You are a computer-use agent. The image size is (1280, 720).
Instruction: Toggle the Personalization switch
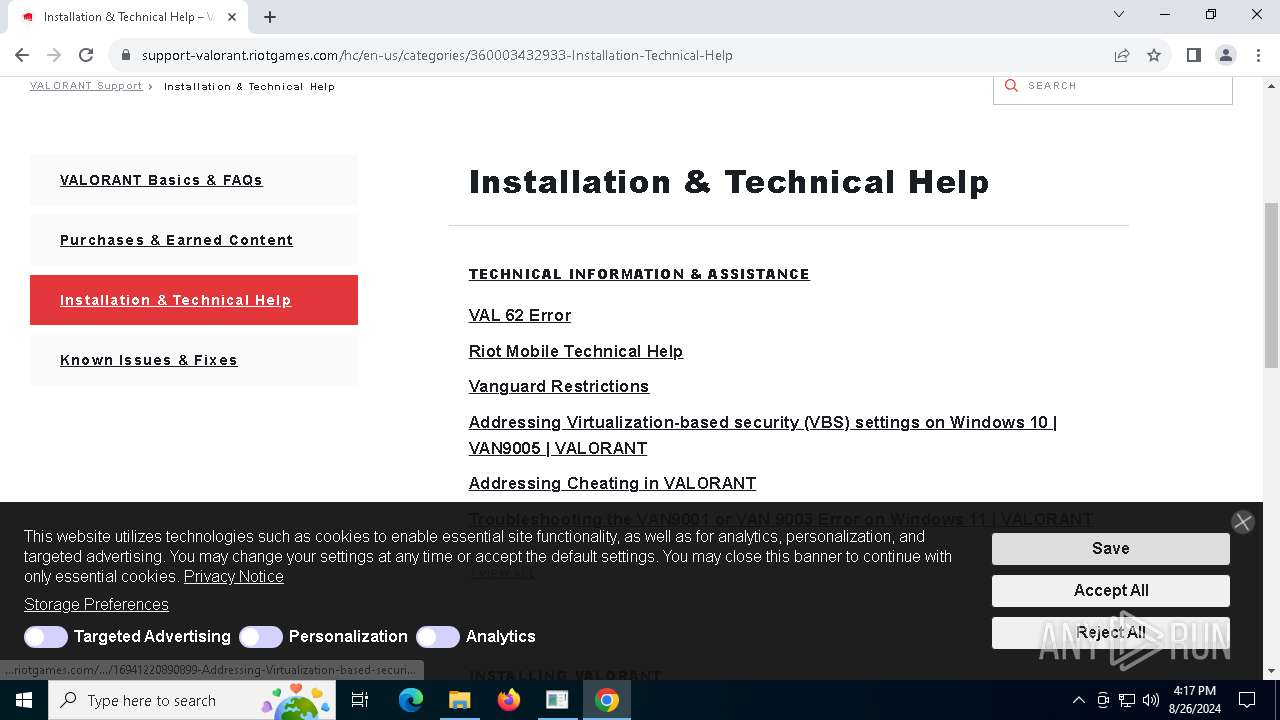[261, 637]
